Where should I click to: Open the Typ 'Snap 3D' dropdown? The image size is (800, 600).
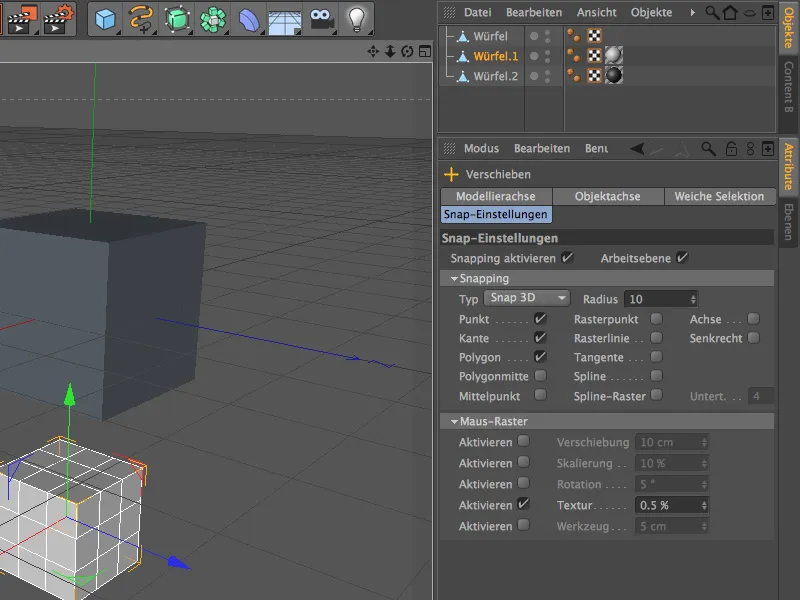[x=527, y=298]
